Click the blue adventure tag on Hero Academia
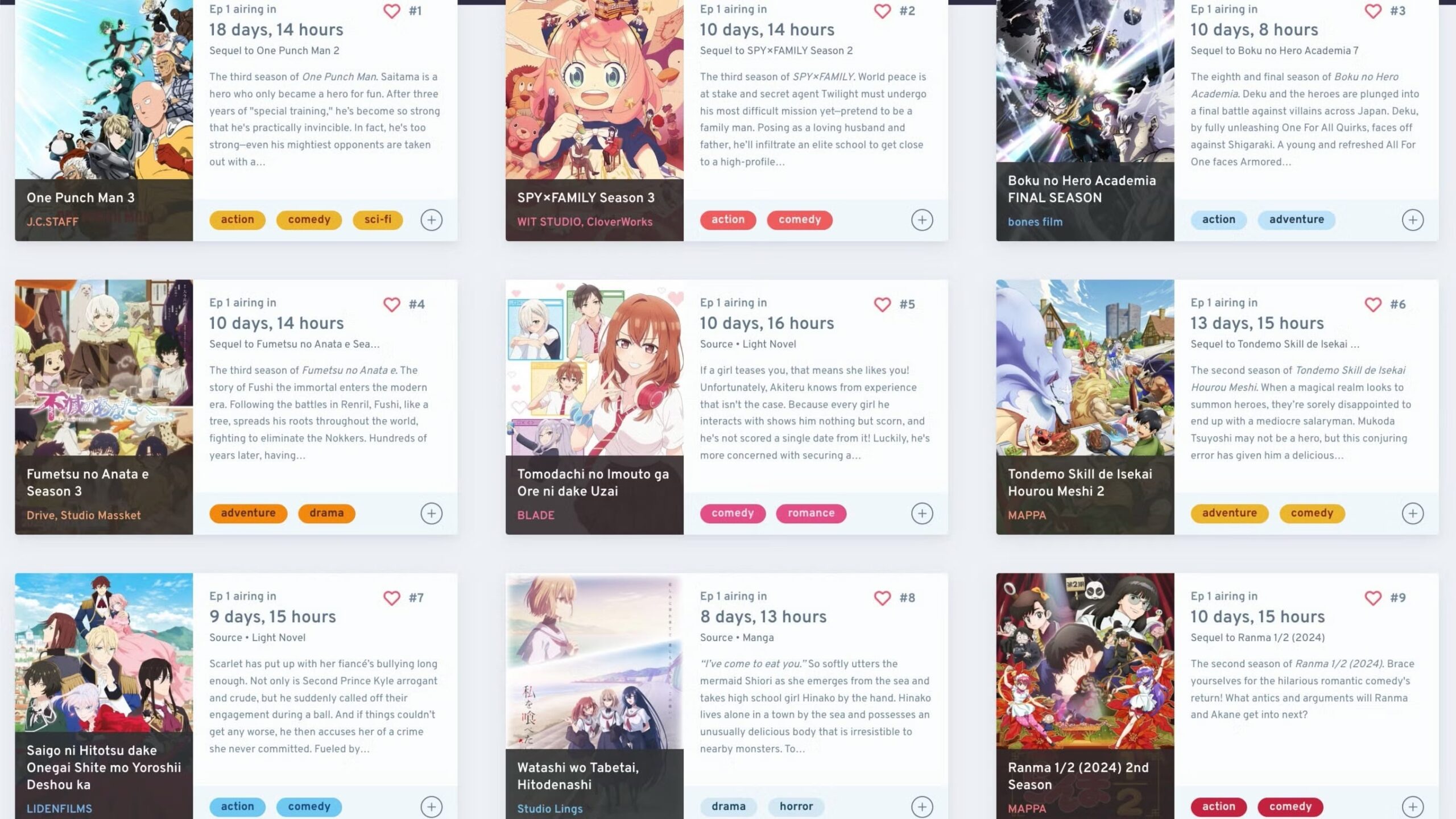Viewport: 1456px width, 819px height. point(1296,220)
